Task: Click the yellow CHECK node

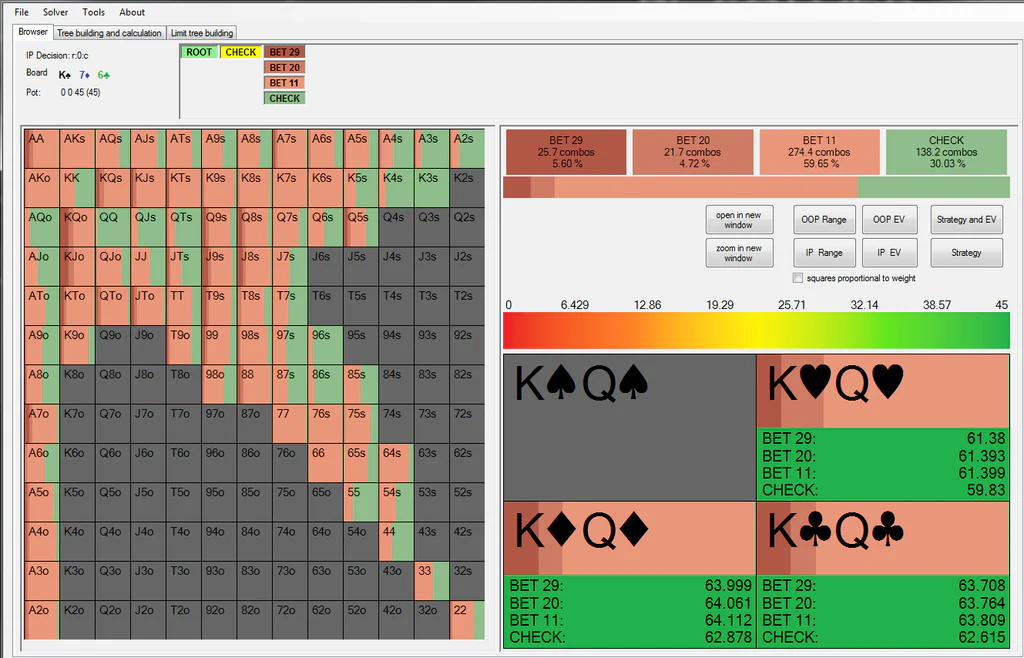Action: (240, 52)
